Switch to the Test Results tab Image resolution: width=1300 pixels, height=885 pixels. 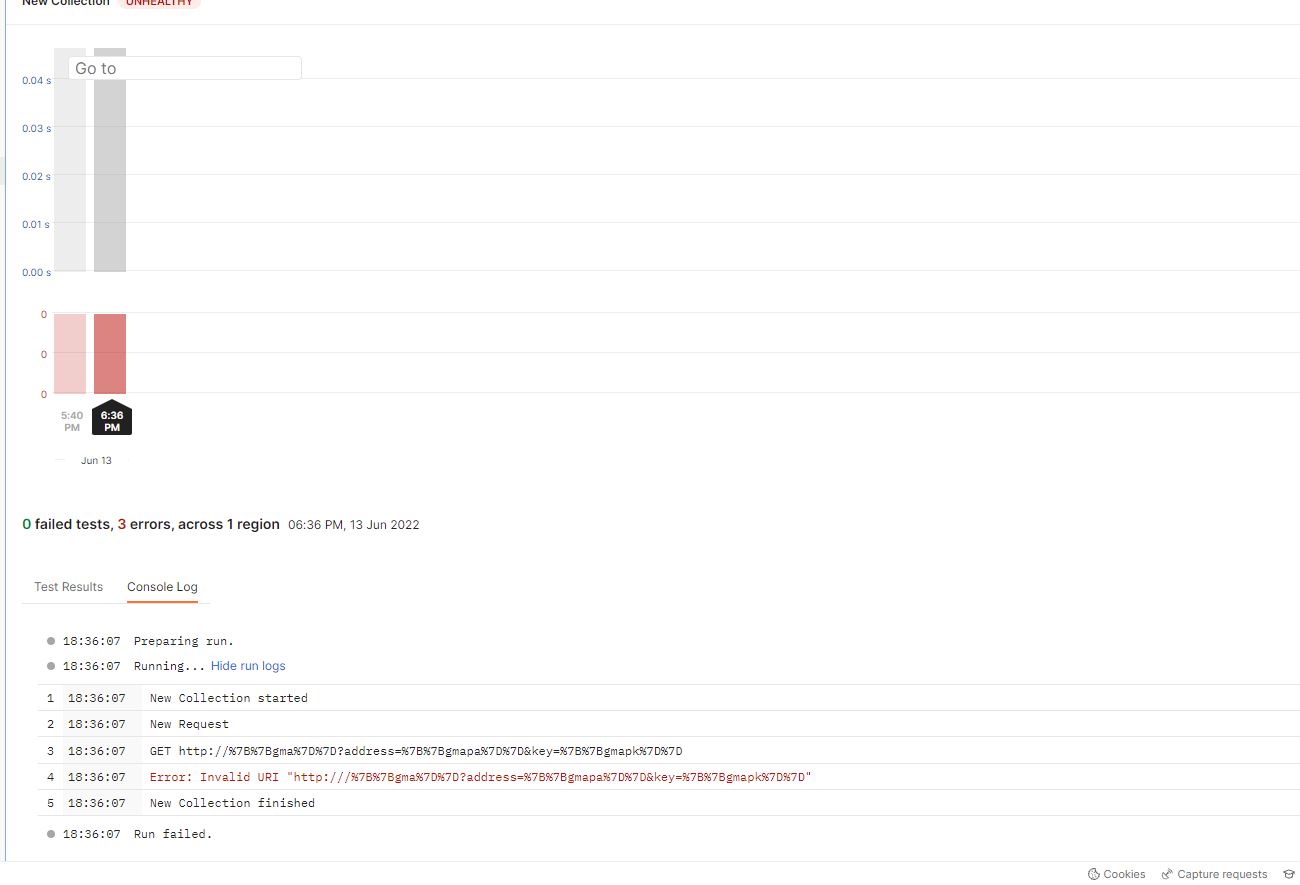[67, 587]
